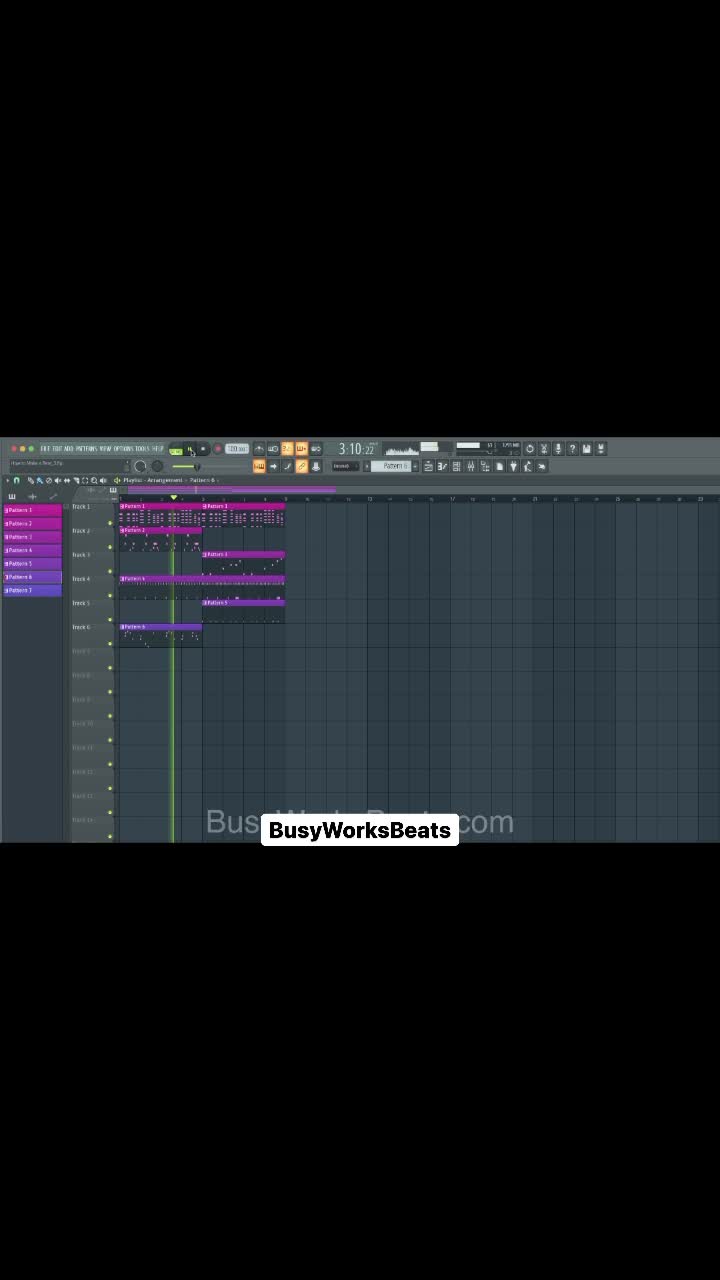Select the playlist select tool
This screenshot has width=720, height=1280.
(85, 480)
